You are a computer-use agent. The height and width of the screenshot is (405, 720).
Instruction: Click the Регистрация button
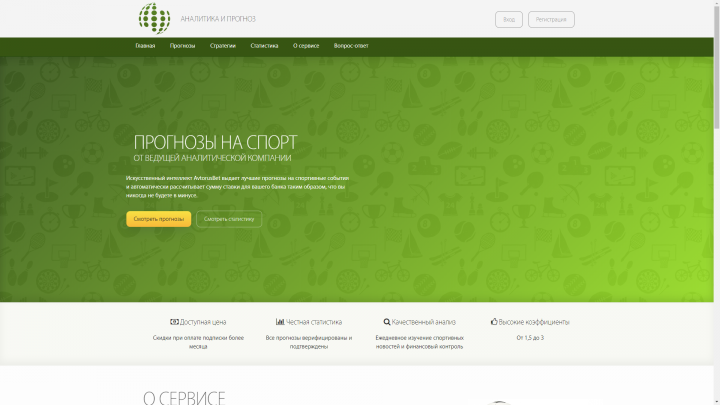coord(551,19)
